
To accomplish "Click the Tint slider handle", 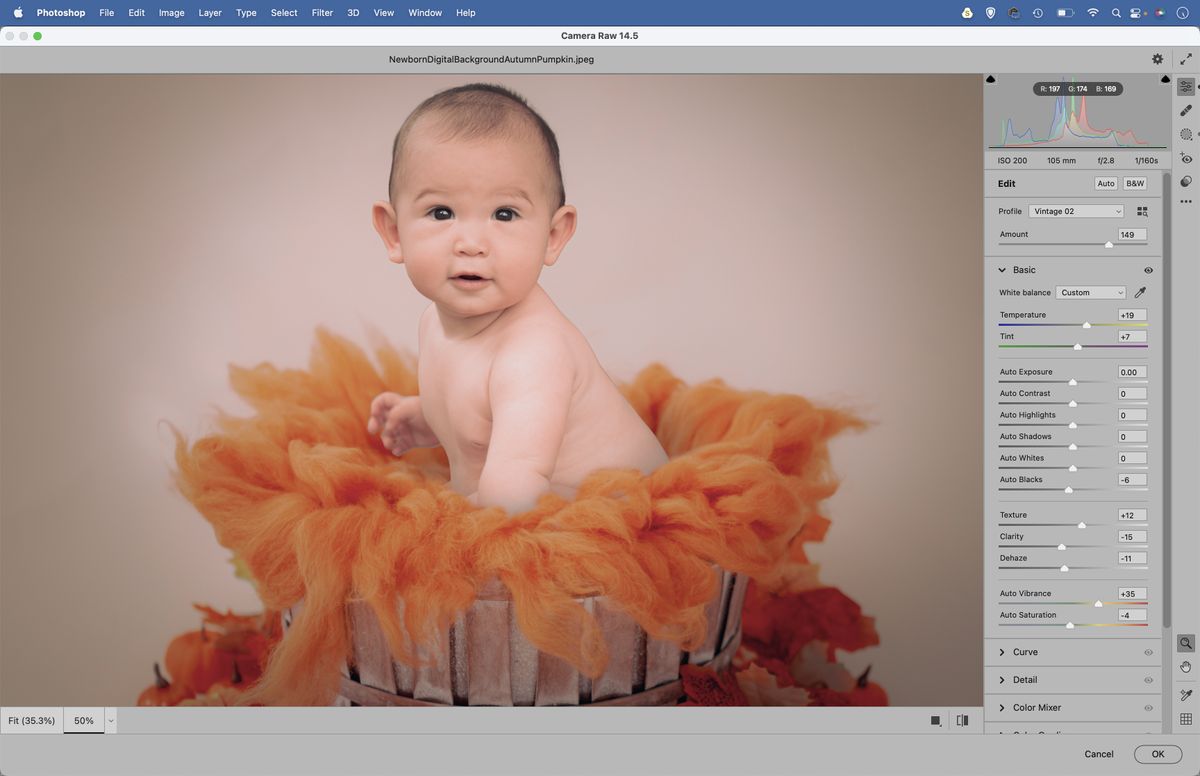I will tap(1077, 346).
